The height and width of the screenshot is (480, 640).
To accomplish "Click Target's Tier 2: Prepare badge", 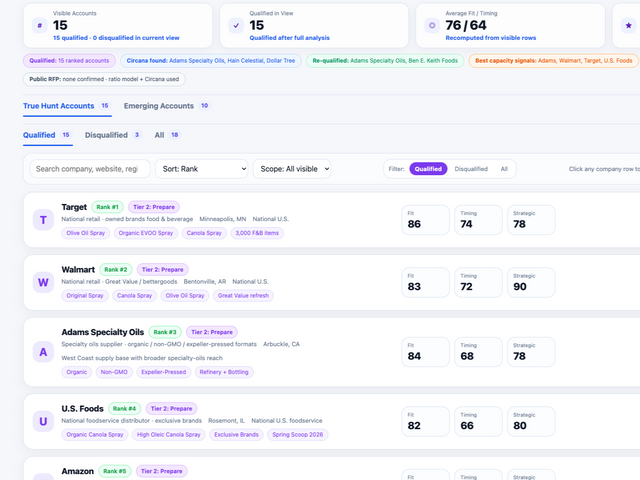I will pyautogui.click(x=154, y=207).
